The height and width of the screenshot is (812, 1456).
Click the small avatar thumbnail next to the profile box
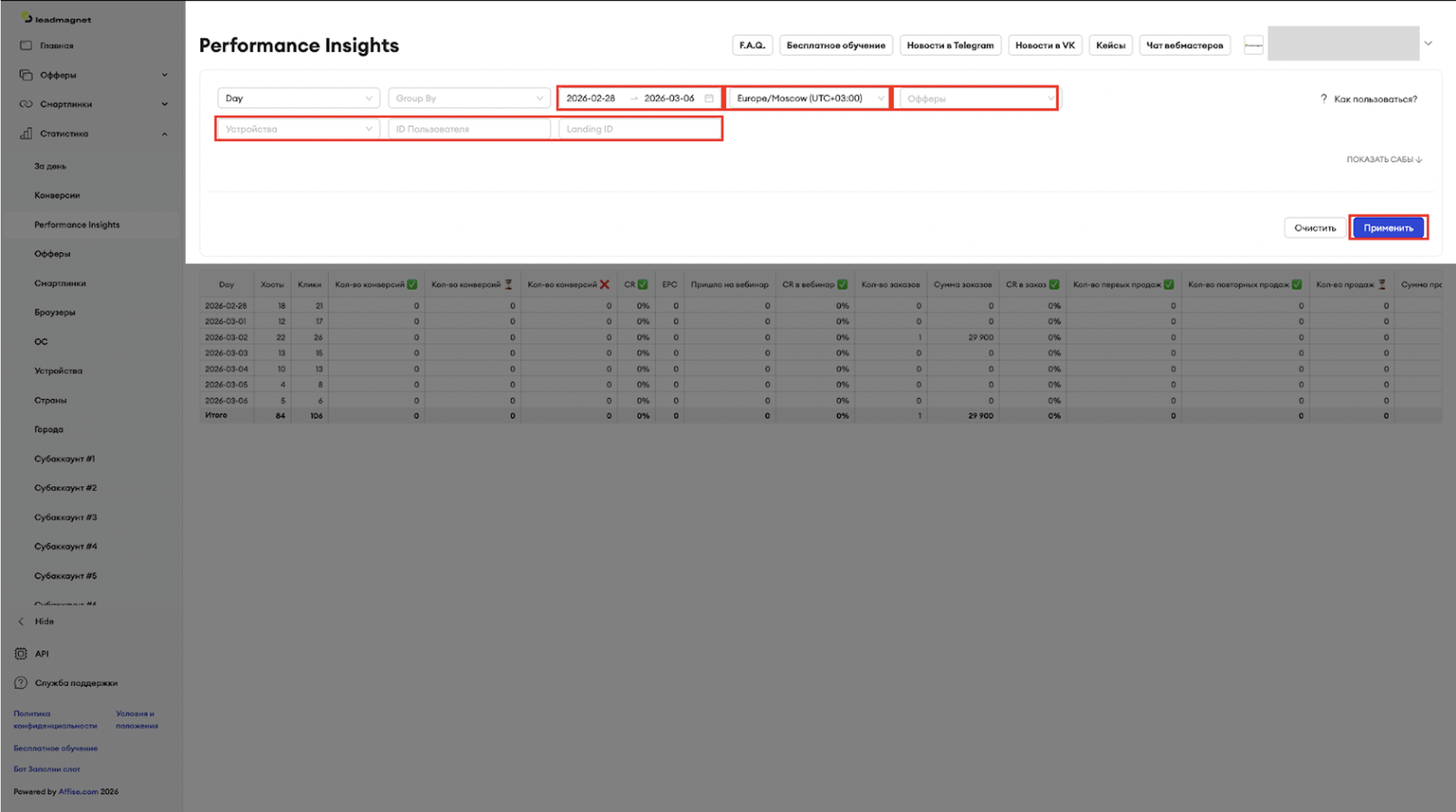[1253, 45]
